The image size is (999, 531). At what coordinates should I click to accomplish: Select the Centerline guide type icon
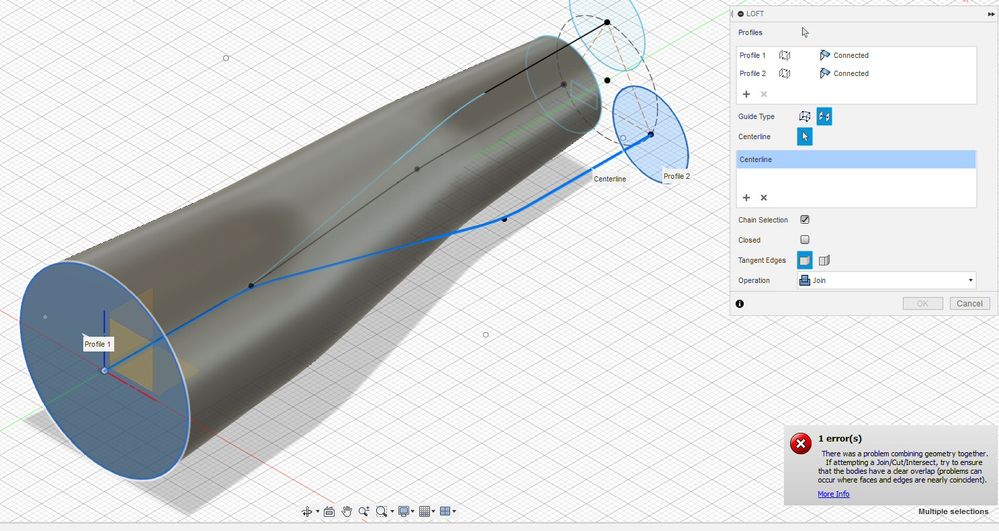(824, 117)
